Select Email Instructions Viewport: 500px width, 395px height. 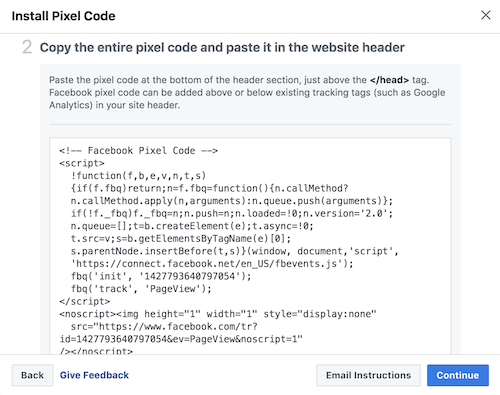coord(368,375)
